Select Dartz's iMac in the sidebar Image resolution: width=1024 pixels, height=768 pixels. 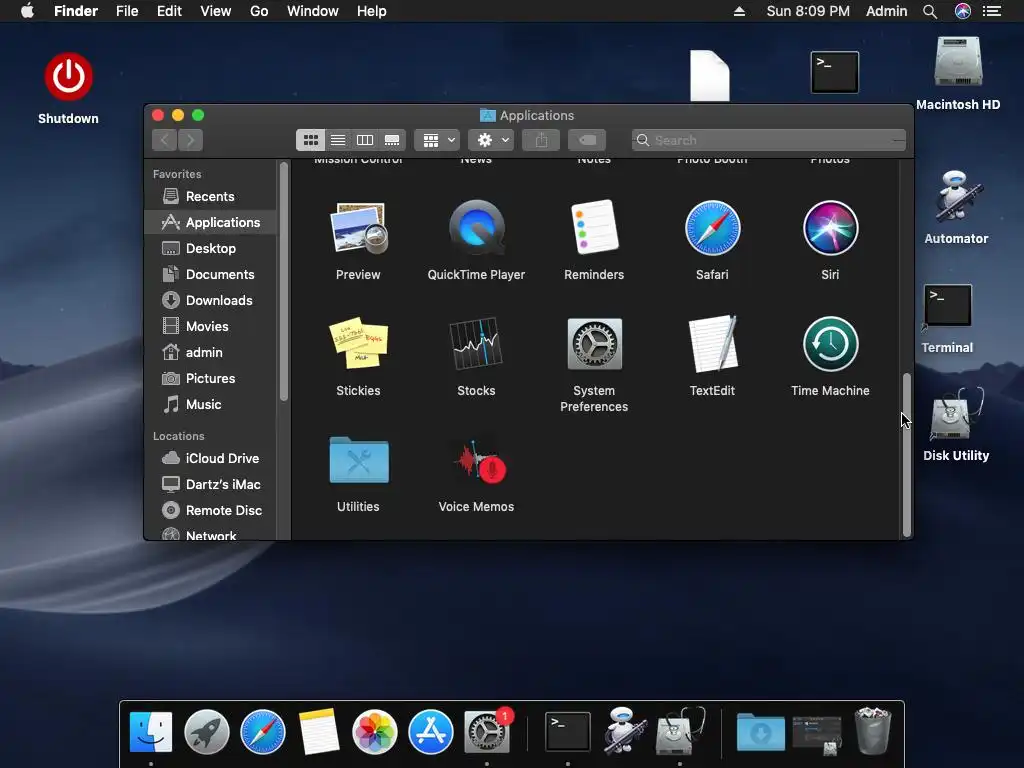coord(210,485)
